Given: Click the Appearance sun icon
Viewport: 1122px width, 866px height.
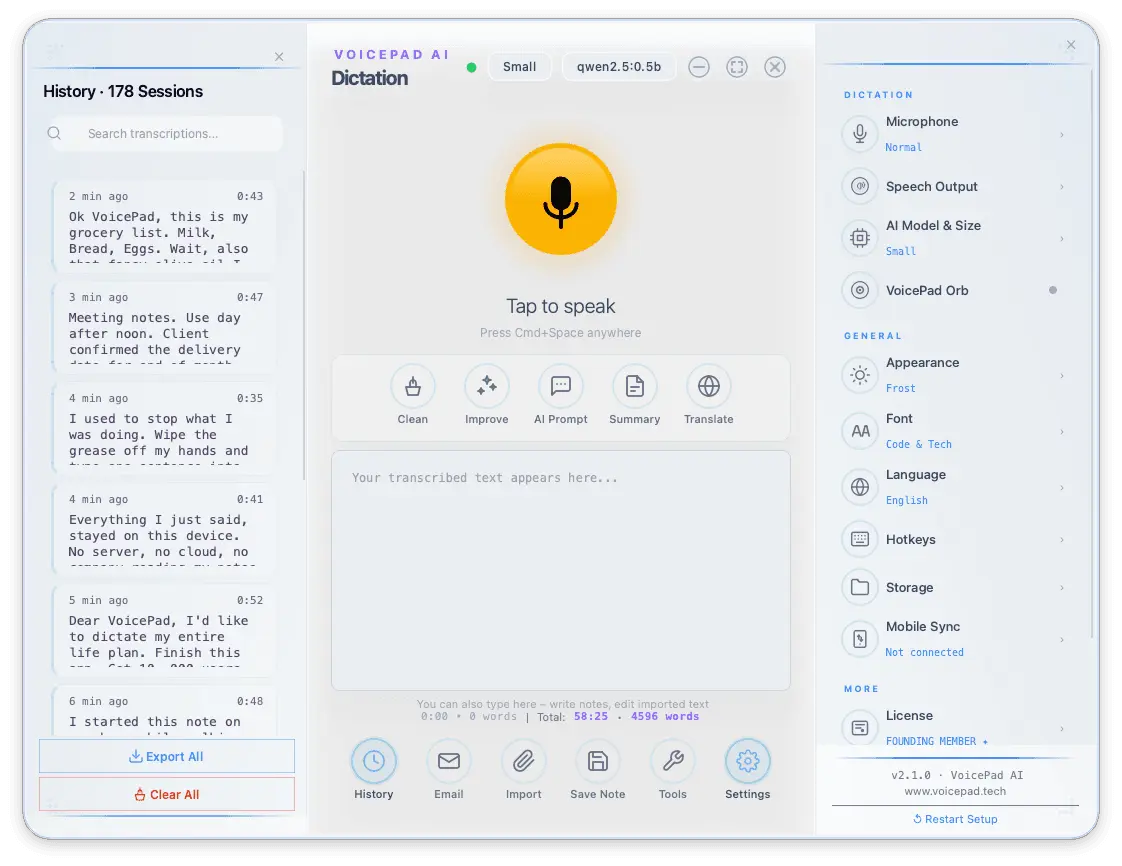Looking at the screenshot, I should (x=859, y=375).
